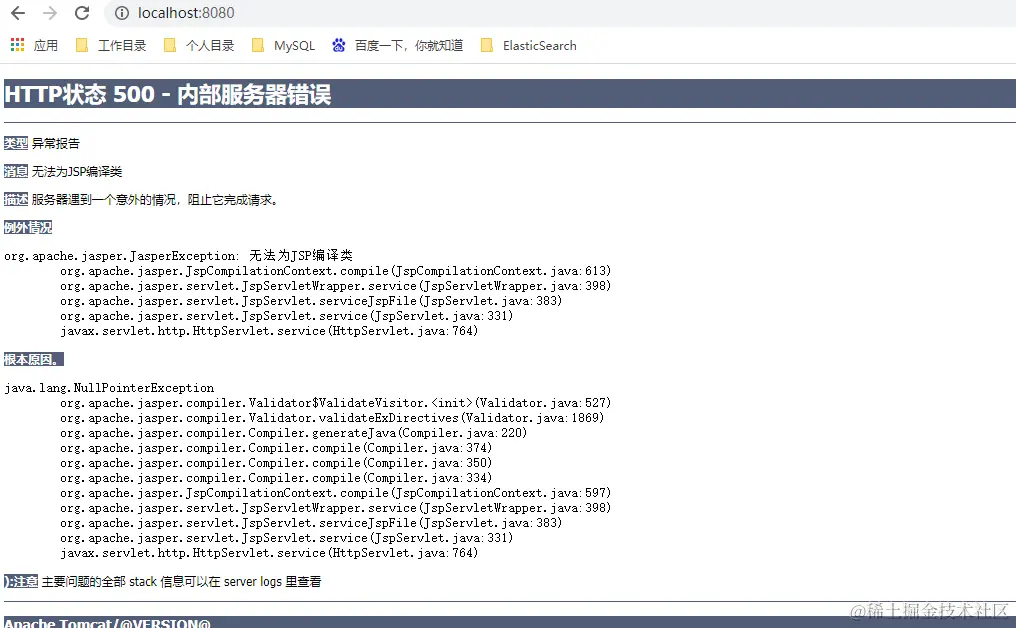1016x628 pixels.
Task: Click the Validator.java:527 stack line
Action: click(336, 402)
